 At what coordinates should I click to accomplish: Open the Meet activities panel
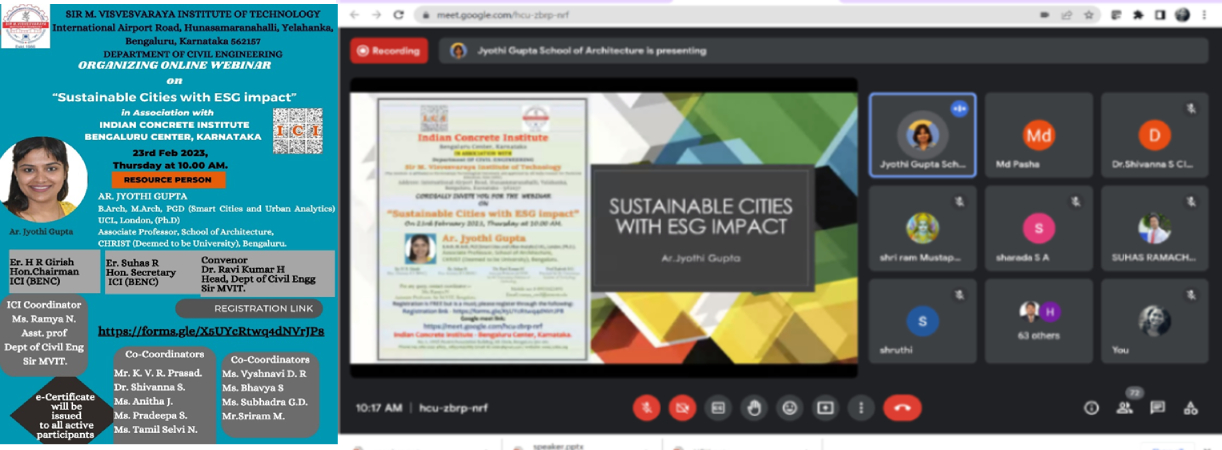1190,407
